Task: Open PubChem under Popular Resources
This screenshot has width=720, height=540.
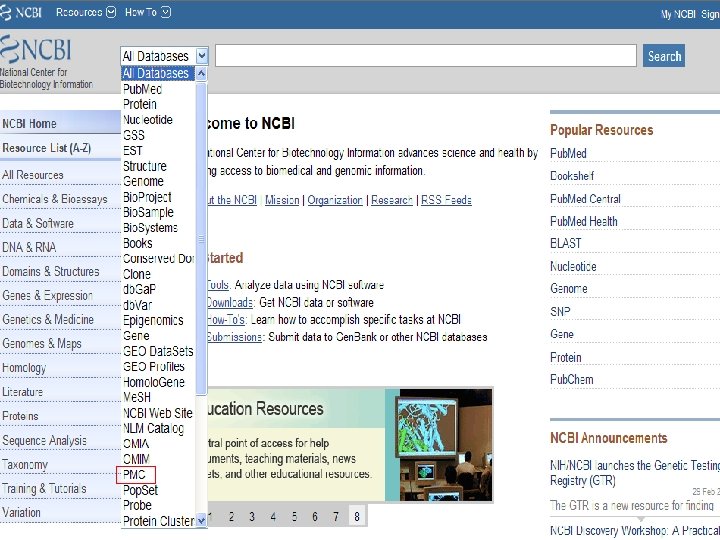Action: [572, 380]
